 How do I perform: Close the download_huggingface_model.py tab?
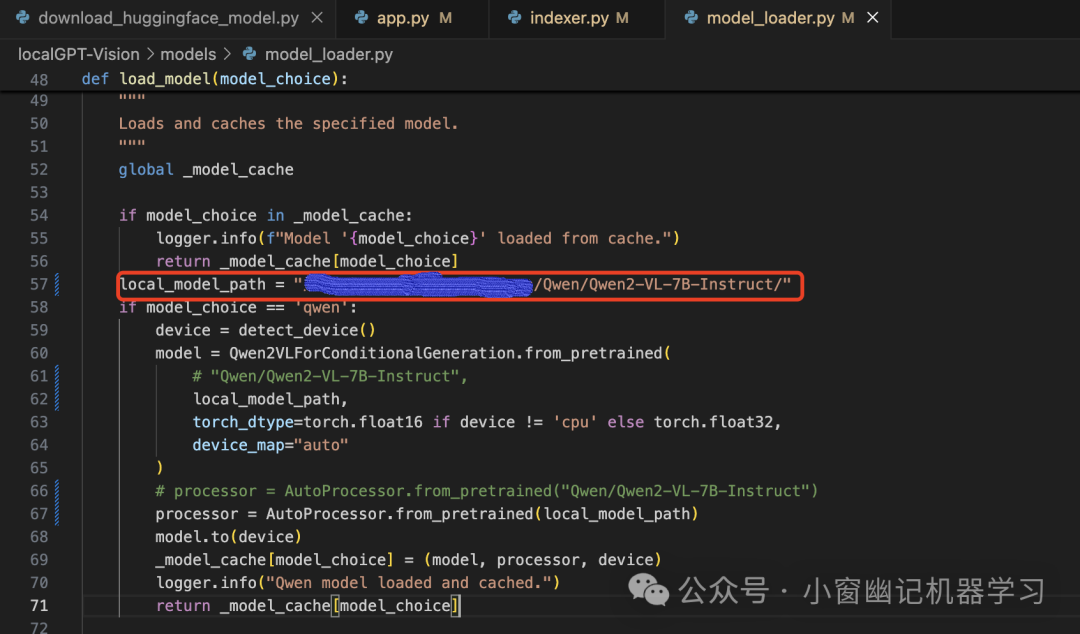point(317,18)
